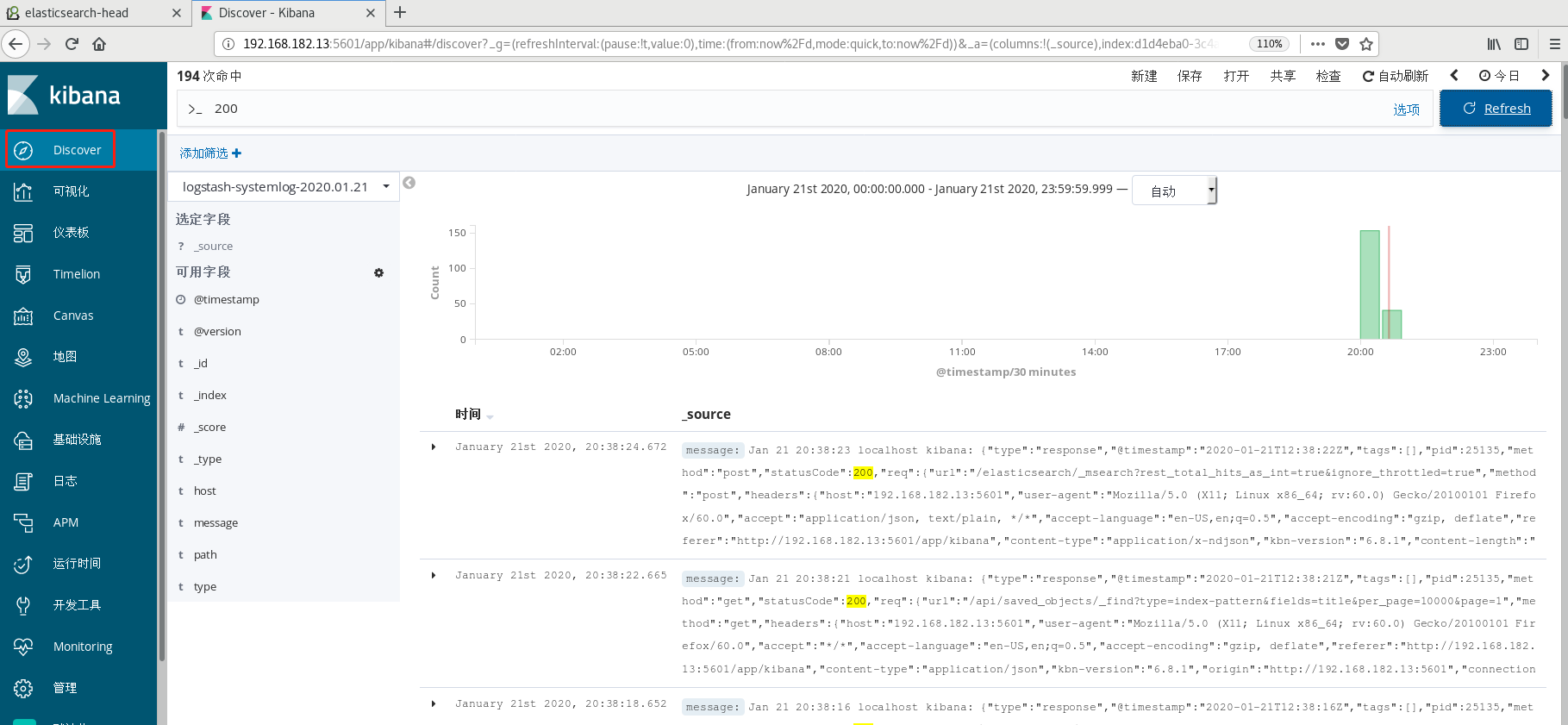
Task: Close the Discover - Kibana tab
Action: [370, 13]
